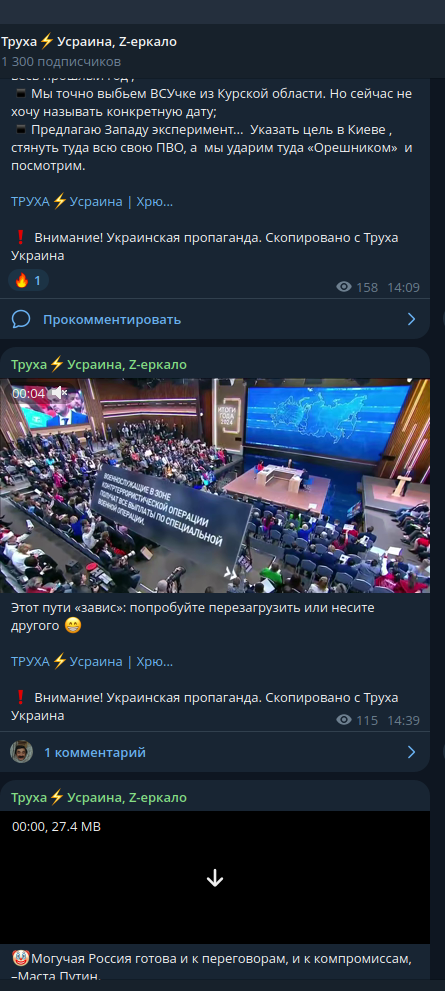The image size is (445, 991).
Task: Click the fire reaction on first post
Action: 28,280
